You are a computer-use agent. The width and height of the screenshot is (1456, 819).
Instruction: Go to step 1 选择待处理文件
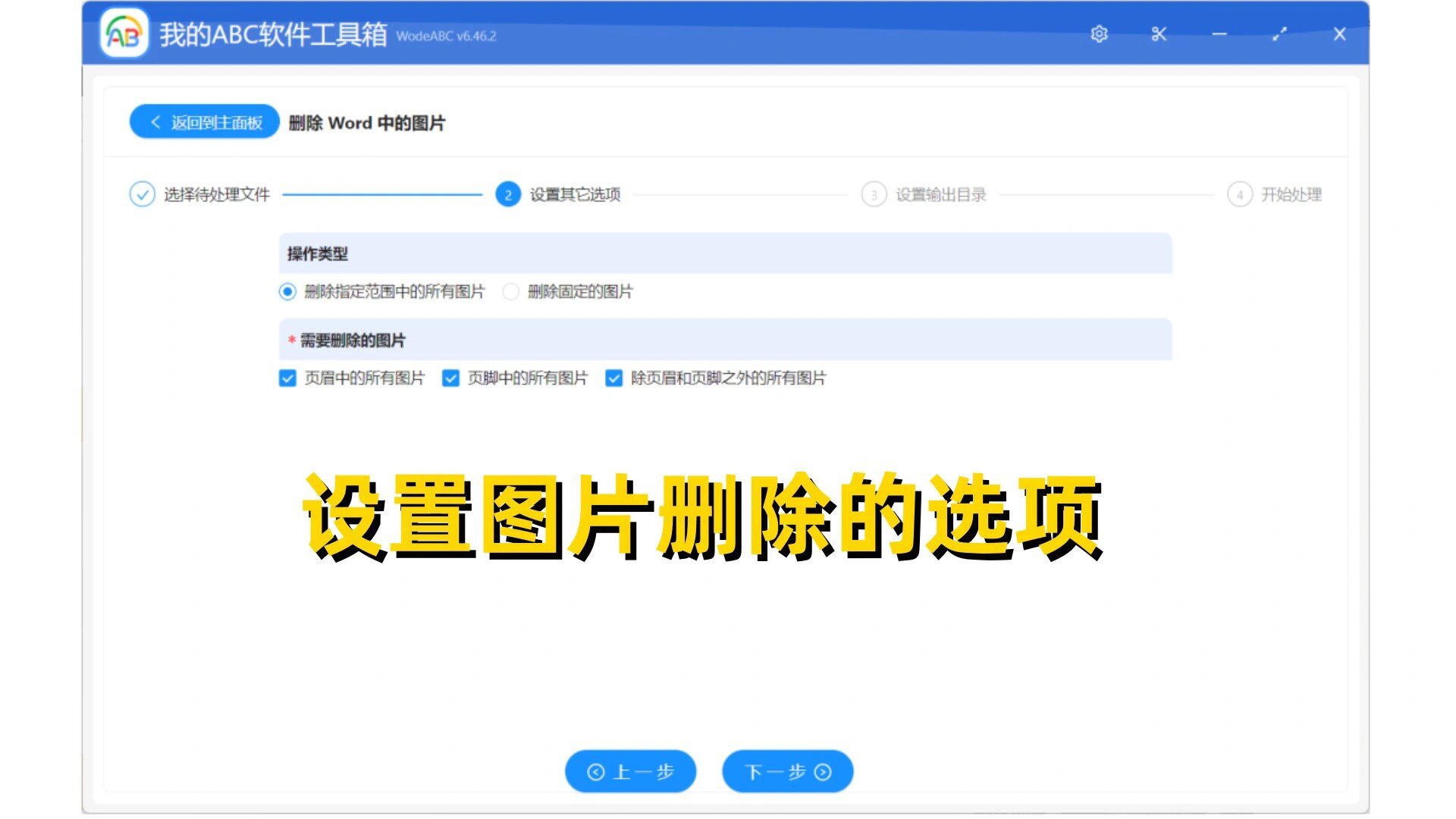(x=200, y=195)
